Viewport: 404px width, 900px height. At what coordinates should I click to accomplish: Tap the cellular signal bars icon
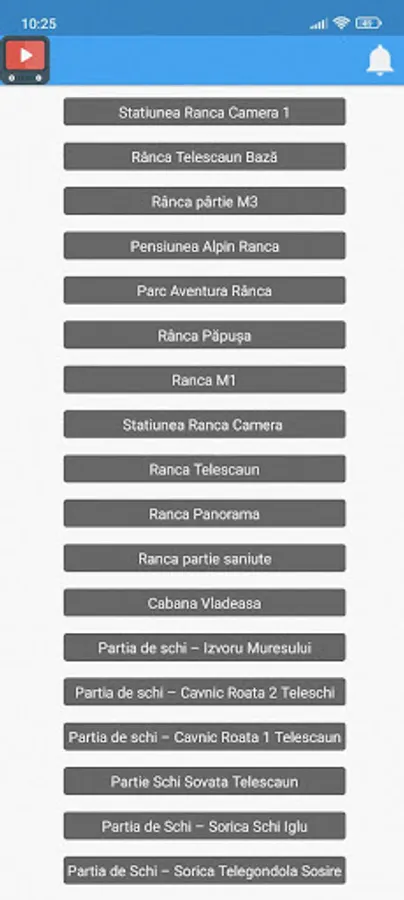pos(318,24)
